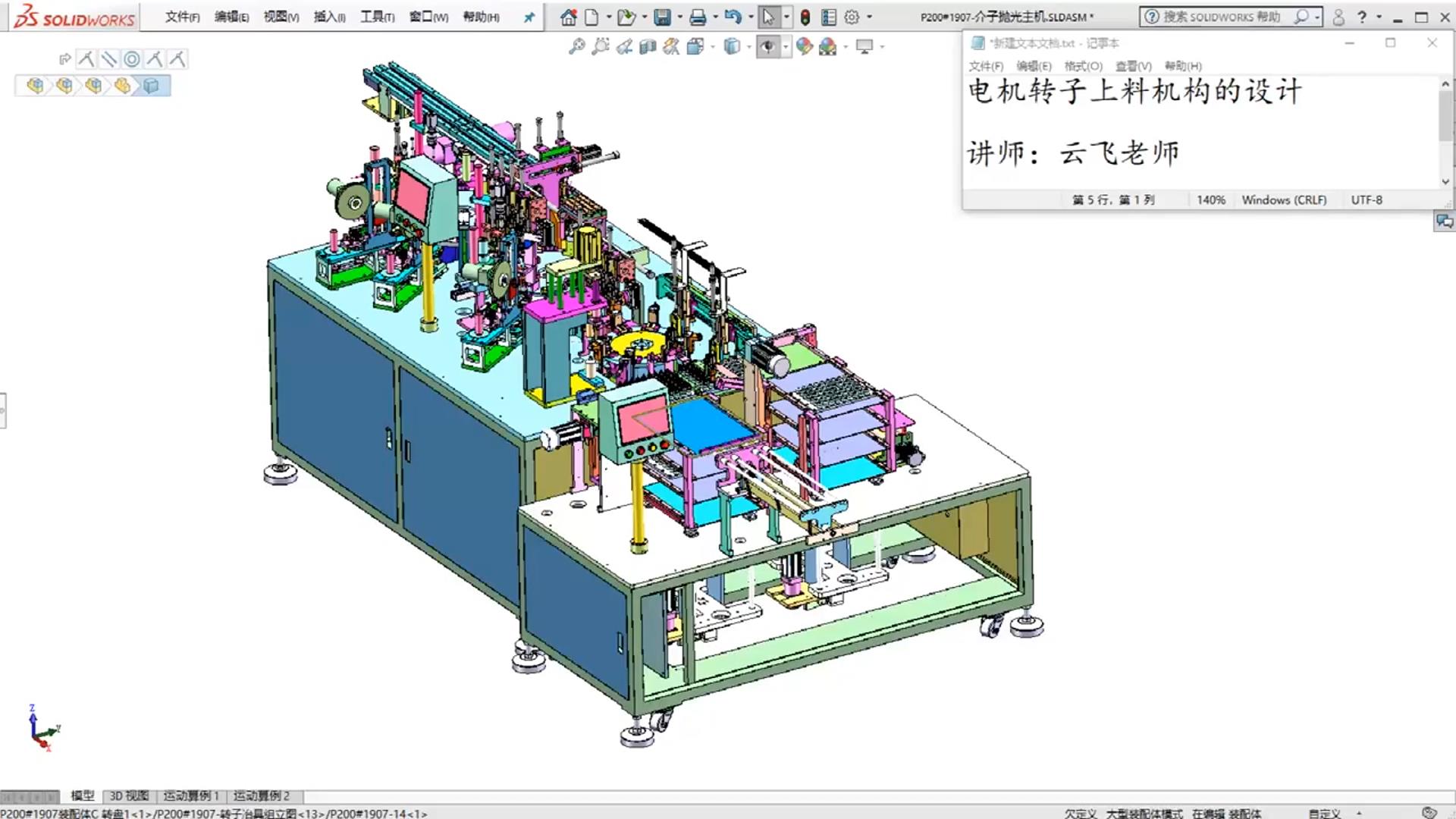Click the View Orientation cube icon
The height and width of the screenshot is (819, 1456).
coord(695,47)
